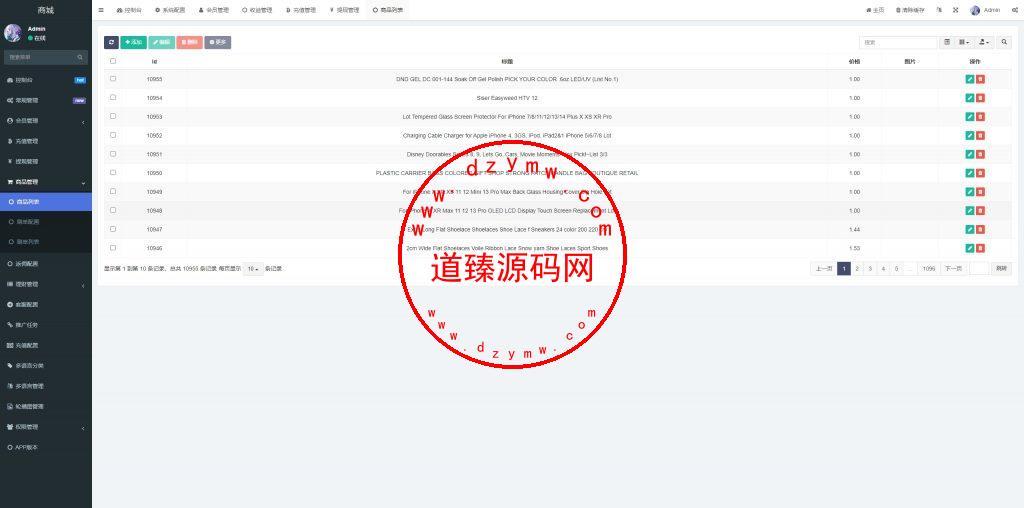Click the 主页 home link in top bar
Screen dimensions: 1024x508
[x=875, y=10]
